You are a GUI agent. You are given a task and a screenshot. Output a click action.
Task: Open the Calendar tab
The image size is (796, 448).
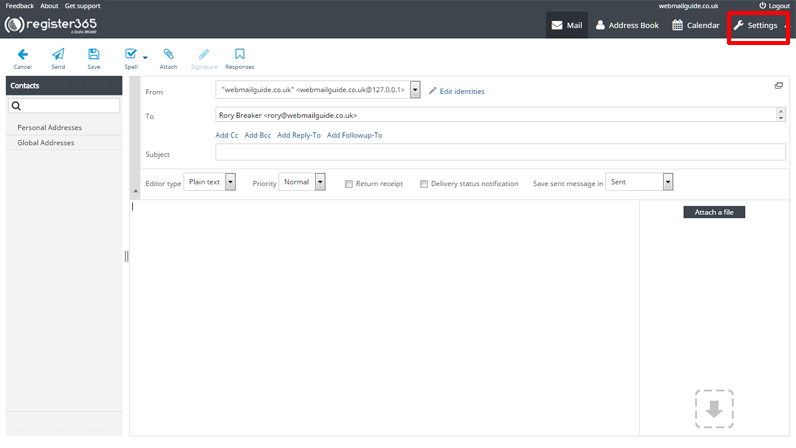[695, 25]
